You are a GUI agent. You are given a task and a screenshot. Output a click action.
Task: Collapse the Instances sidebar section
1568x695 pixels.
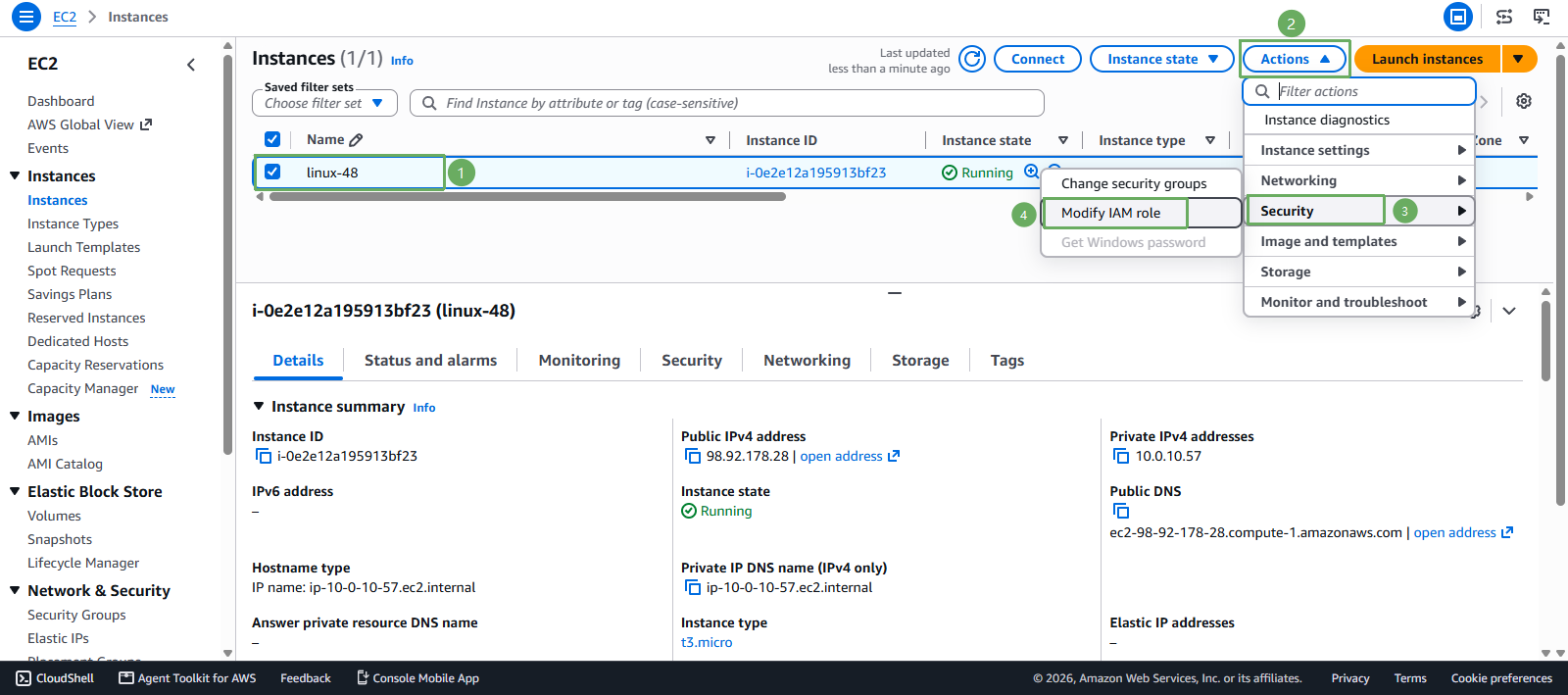click(x=15, y=175)
